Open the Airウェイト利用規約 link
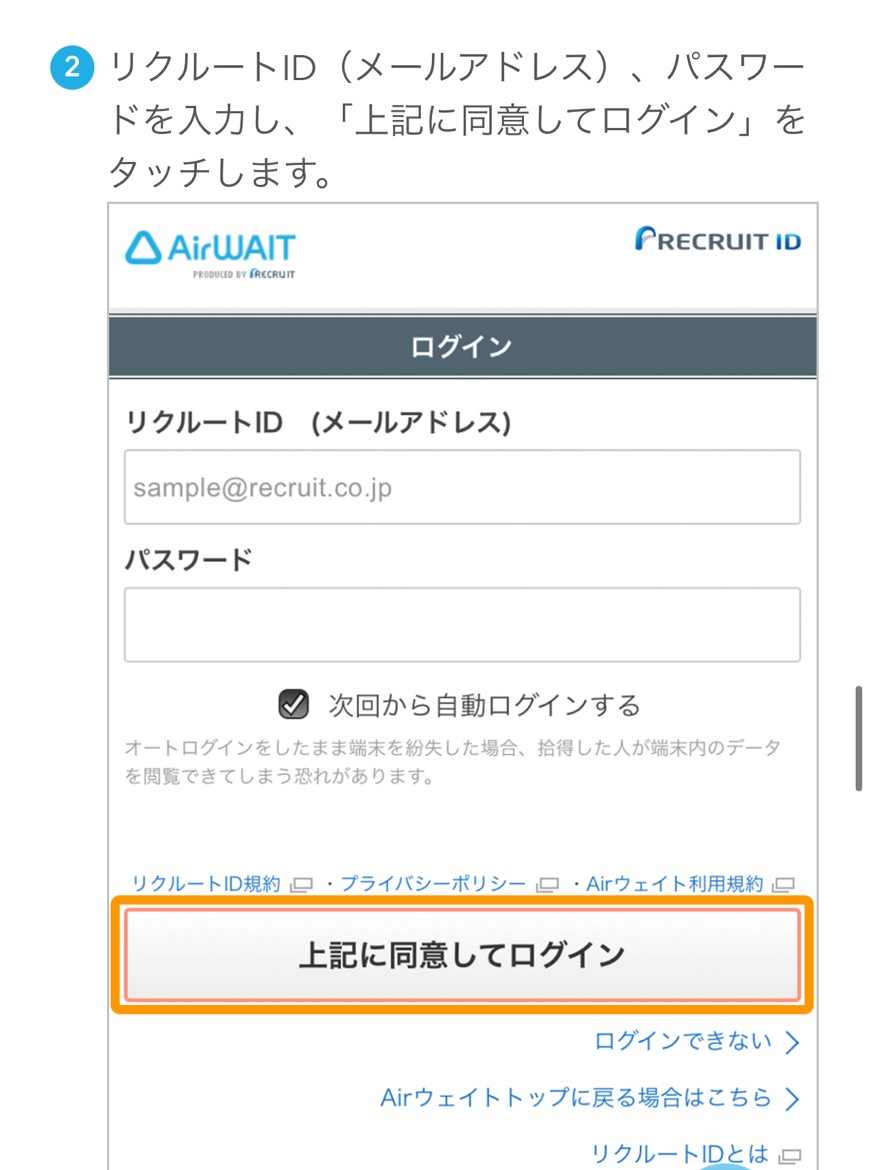The image size is (869, 1170). coord(674,884)
